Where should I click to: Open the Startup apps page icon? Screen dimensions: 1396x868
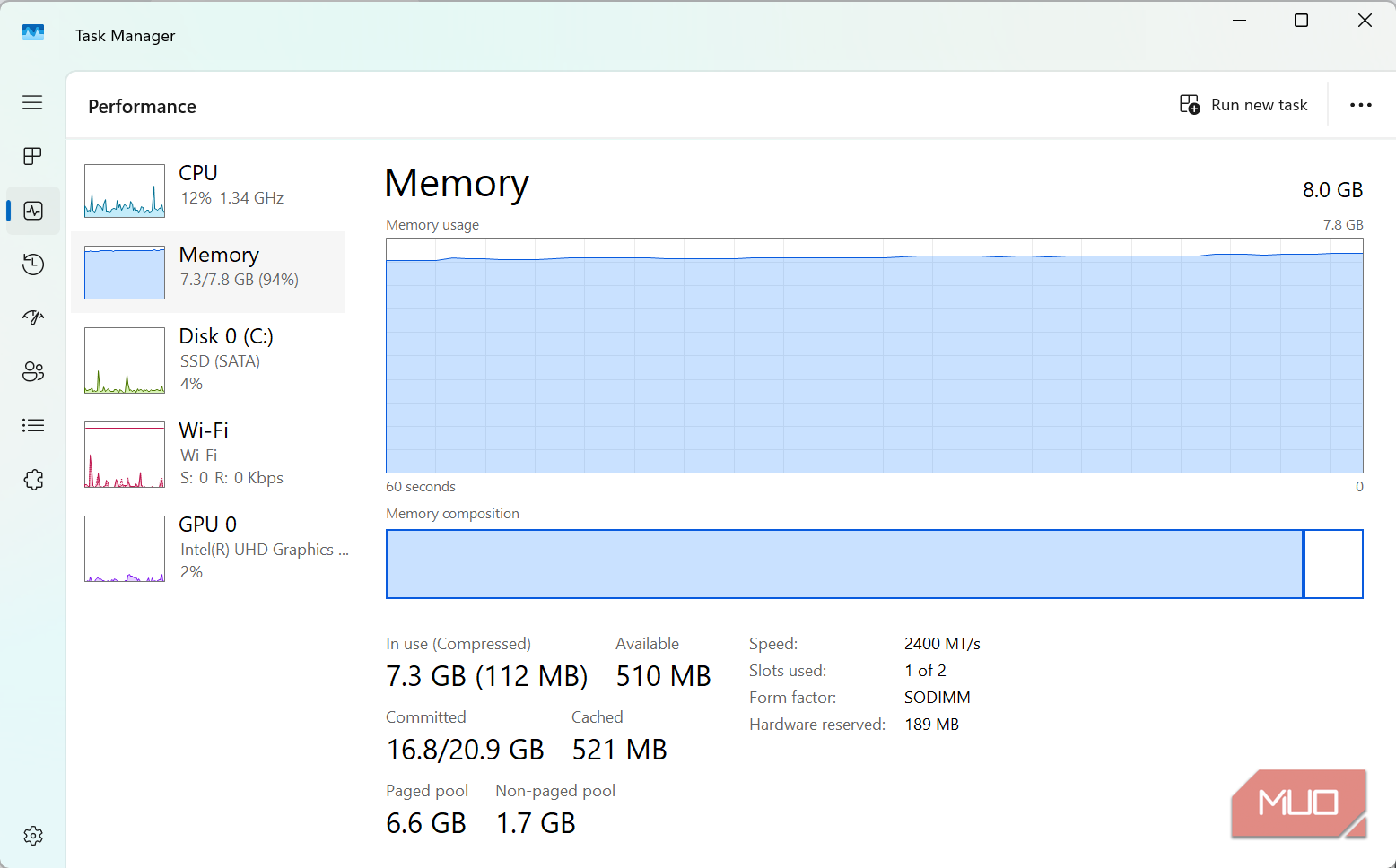[33, 317]
